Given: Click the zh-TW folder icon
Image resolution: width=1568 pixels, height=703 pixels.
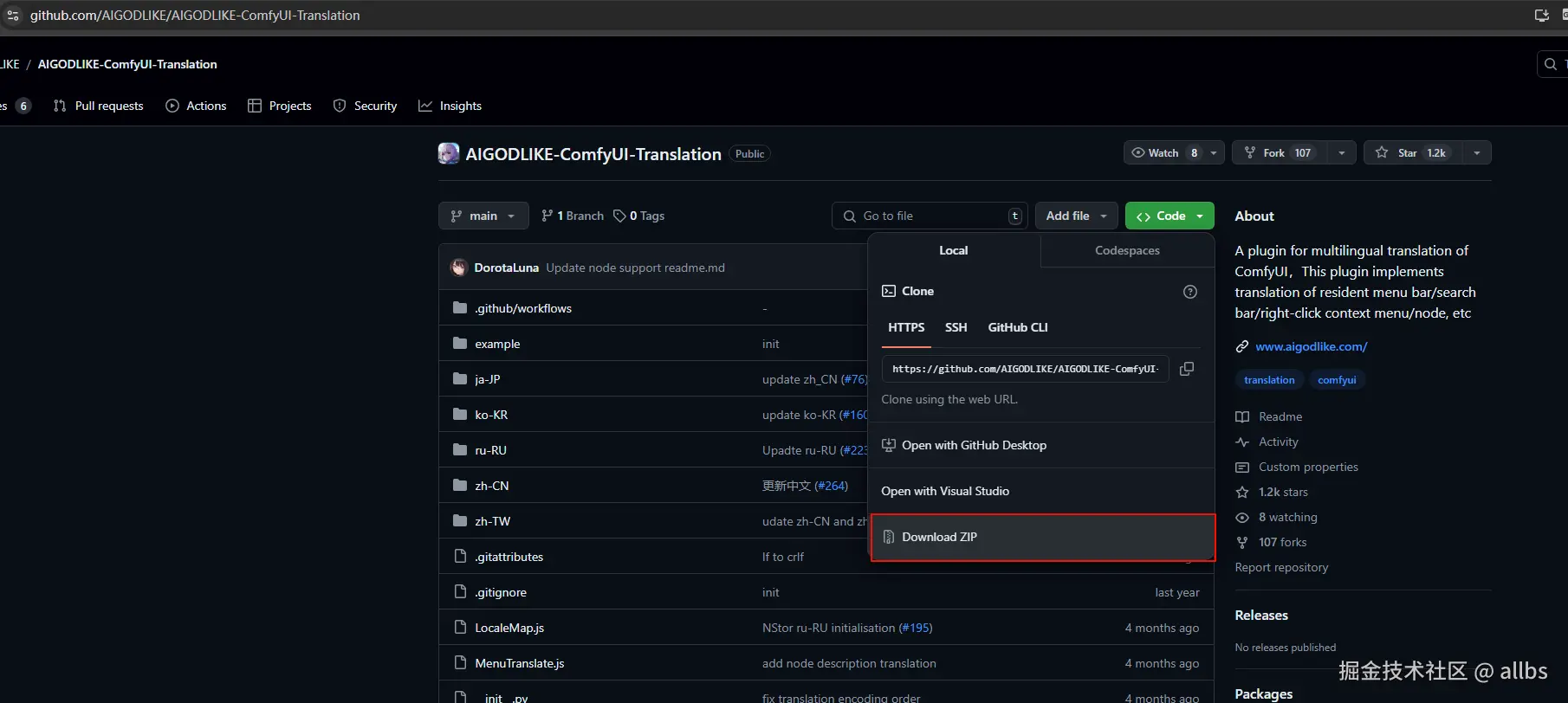Looking at the screenshot, I should 460,521.
